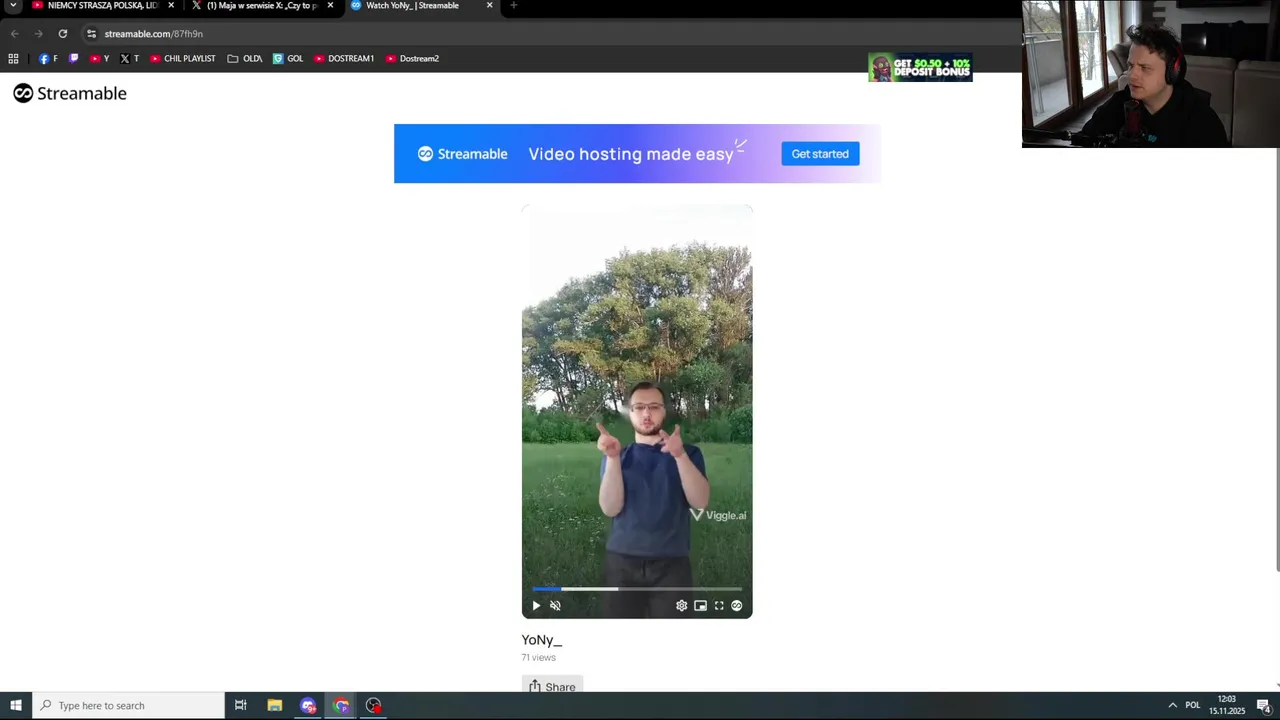The image size is (1280, 720).
Task: Open a new browser tab
Action: coord(513,6)
